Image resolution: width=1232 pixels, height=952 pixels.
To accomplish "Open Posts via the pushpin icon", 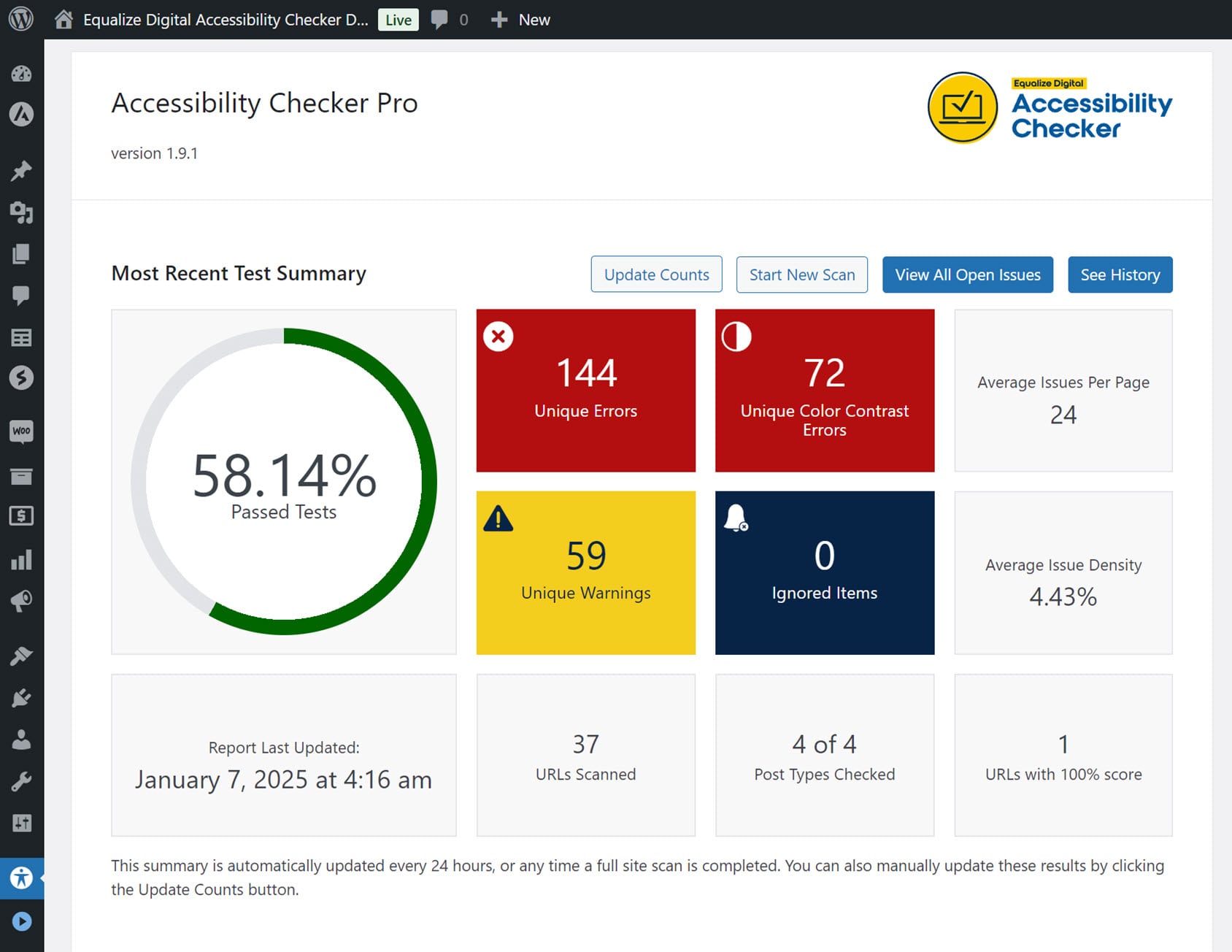I will point(21,171).
